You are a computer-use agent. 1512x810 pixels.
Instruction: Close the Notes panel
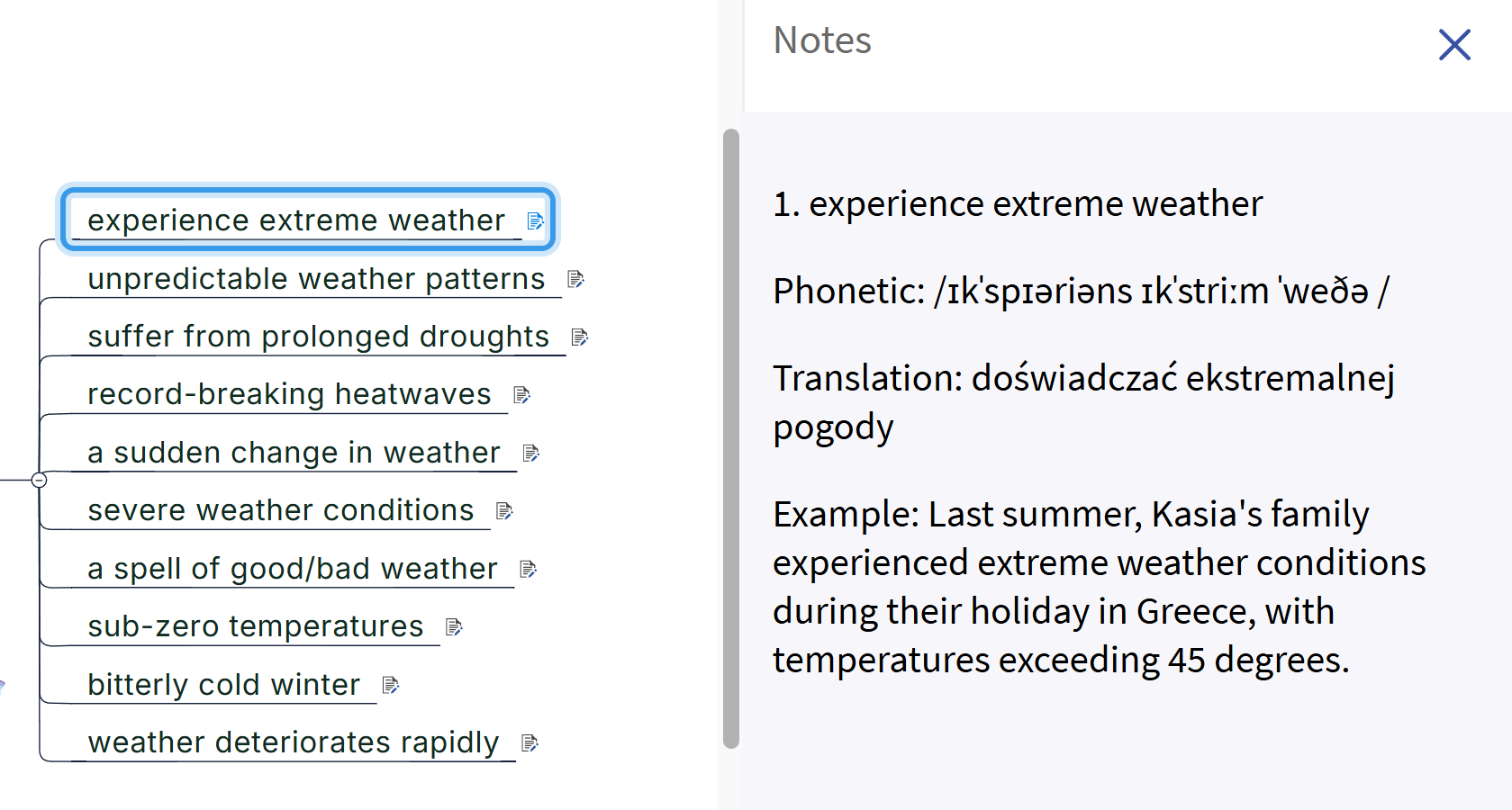(x=1454, y=44)
